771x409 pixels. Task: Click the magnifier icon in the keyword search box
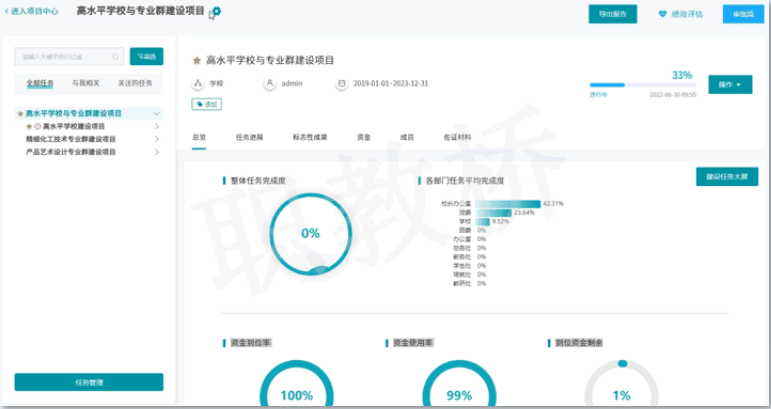(x=116, y=57)
